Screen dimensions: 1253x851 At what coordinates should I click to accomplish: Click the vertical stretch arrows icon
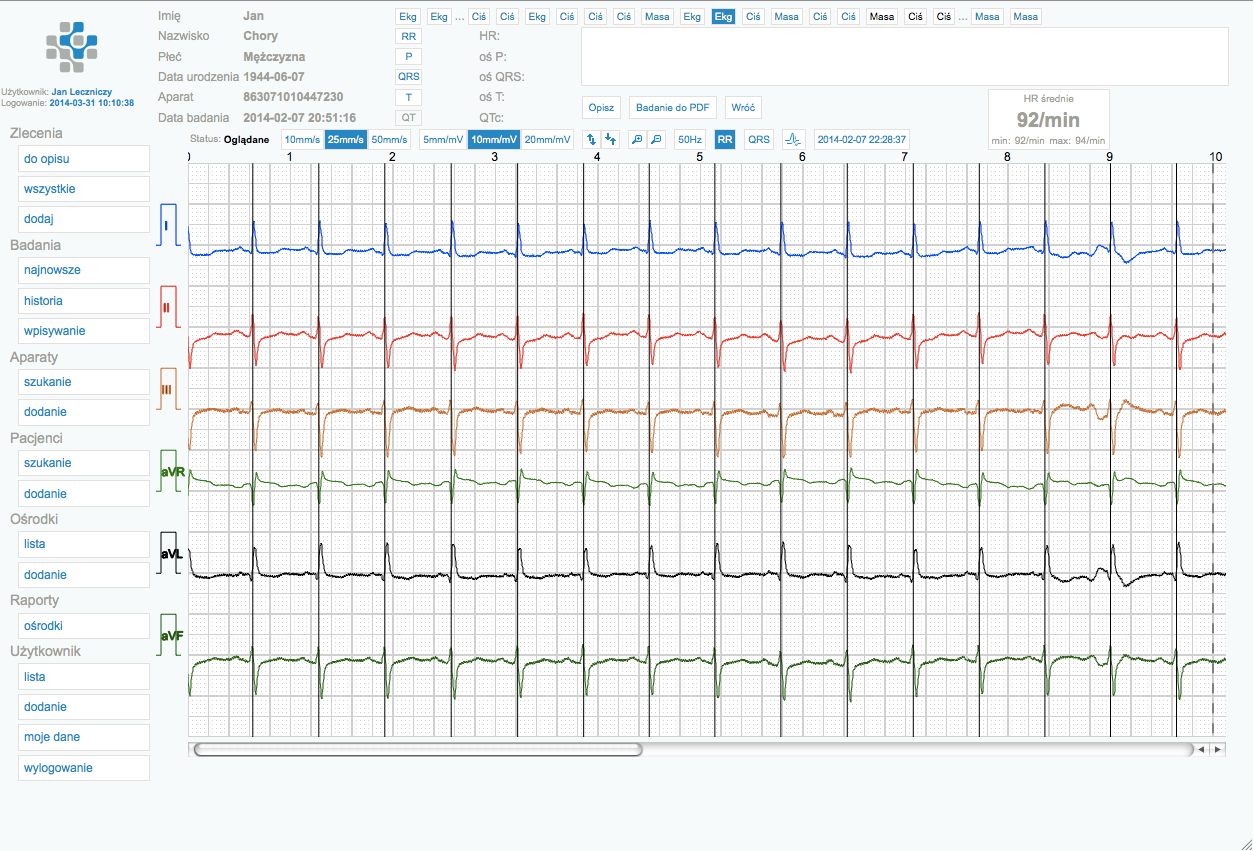pyautogui.click(x=591, y=139)
